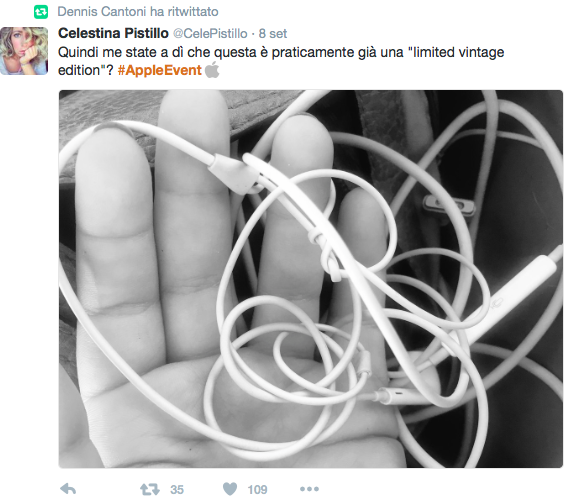Open the tweet permalink via "8 set"
Viewport: 570px width, 503px height.
point(273,33)
